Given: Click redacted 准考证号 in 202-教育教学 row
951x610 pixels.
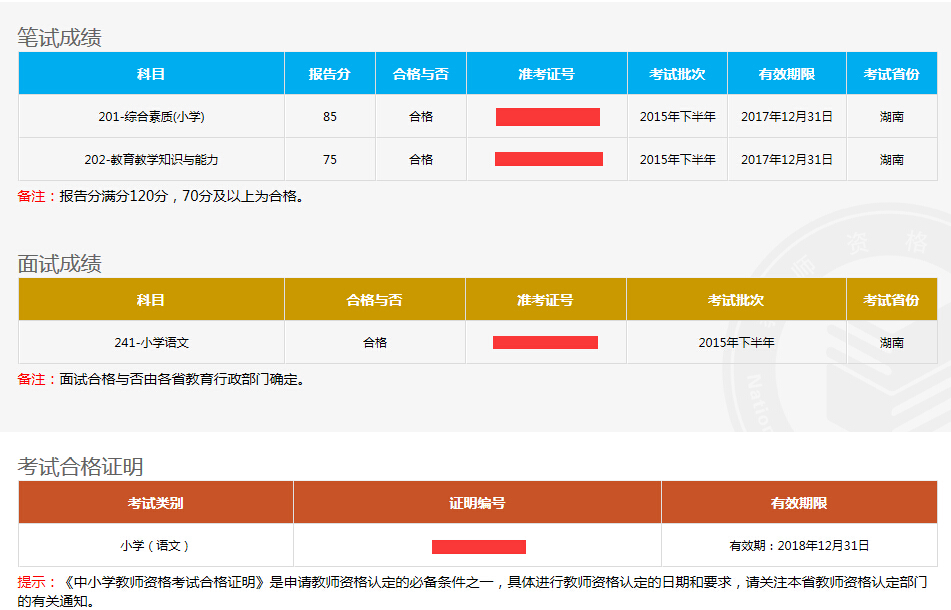Looking at the screenshot, I should 548,159.
